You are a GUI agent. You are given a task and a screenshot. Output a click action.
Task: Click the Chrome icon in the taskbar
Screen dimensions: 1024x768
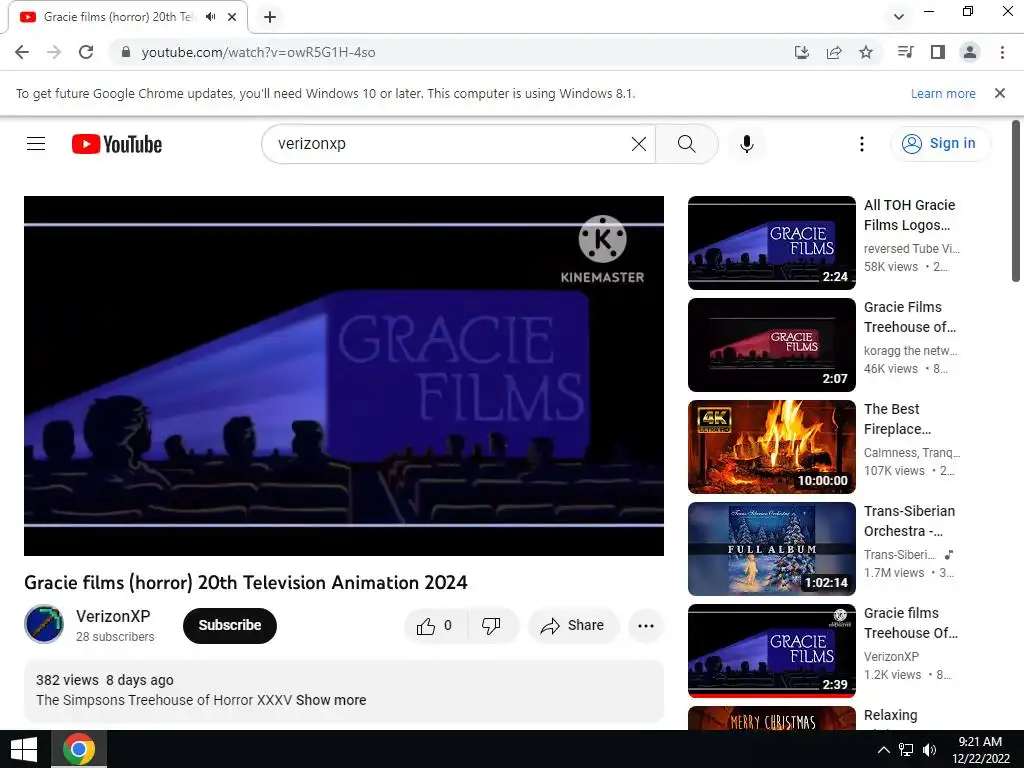78,749
